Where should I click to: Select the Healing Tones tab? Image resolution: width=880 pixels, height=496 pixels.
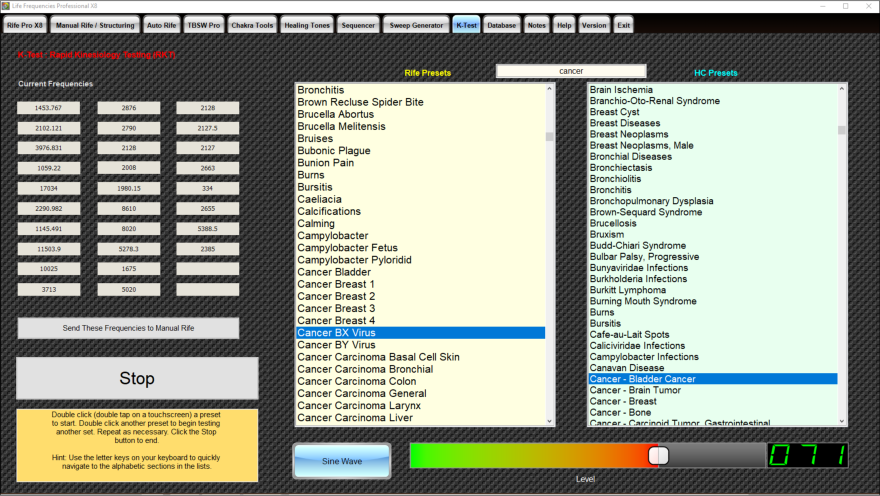point(307,25)
